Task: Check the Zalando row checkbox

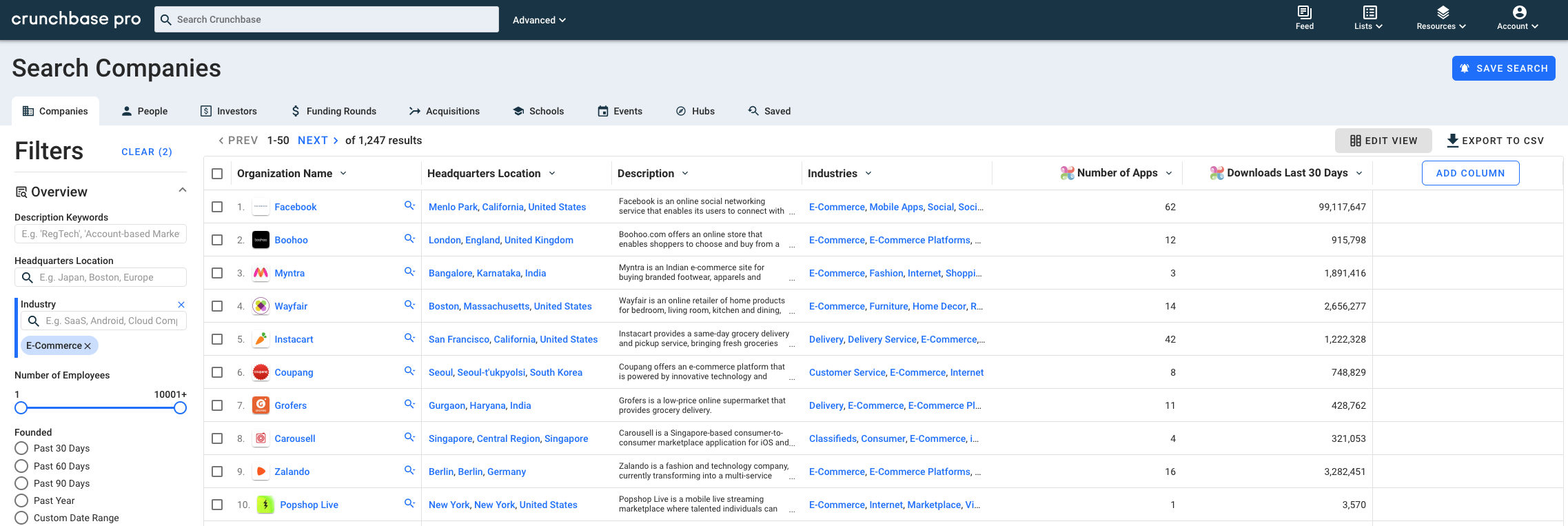Action: [217, 472]
